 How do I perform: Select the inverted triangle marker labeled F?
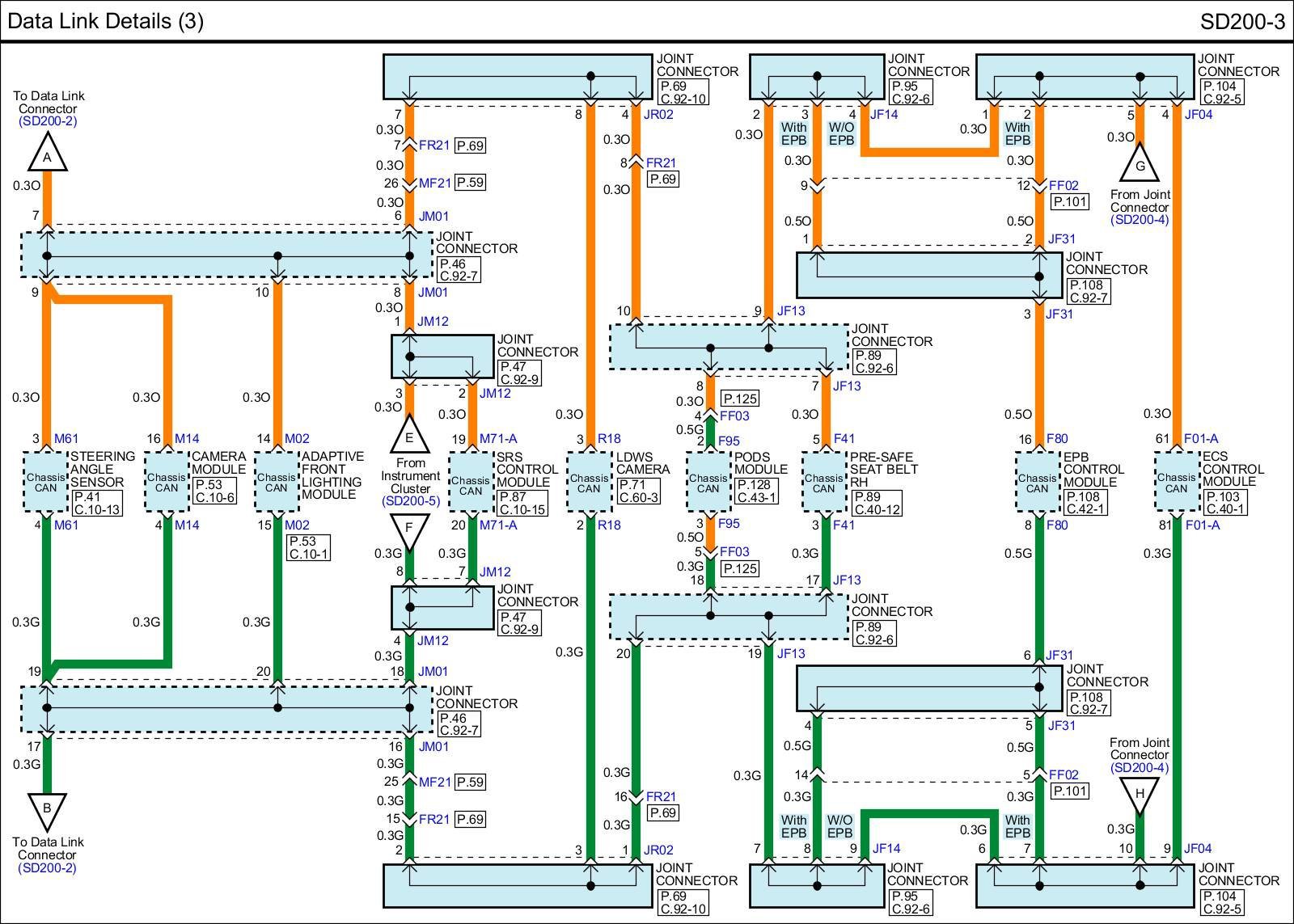click(409, 531)
